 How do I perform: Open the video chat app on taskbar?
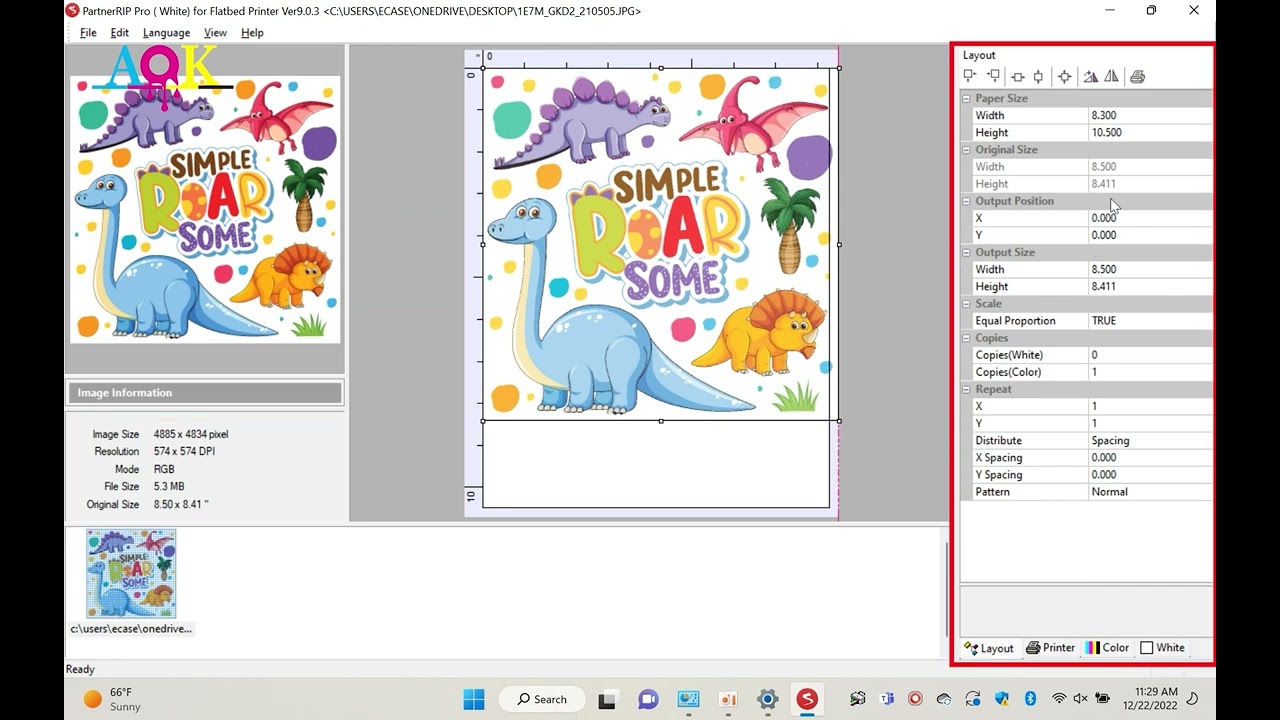click(648, 699)
